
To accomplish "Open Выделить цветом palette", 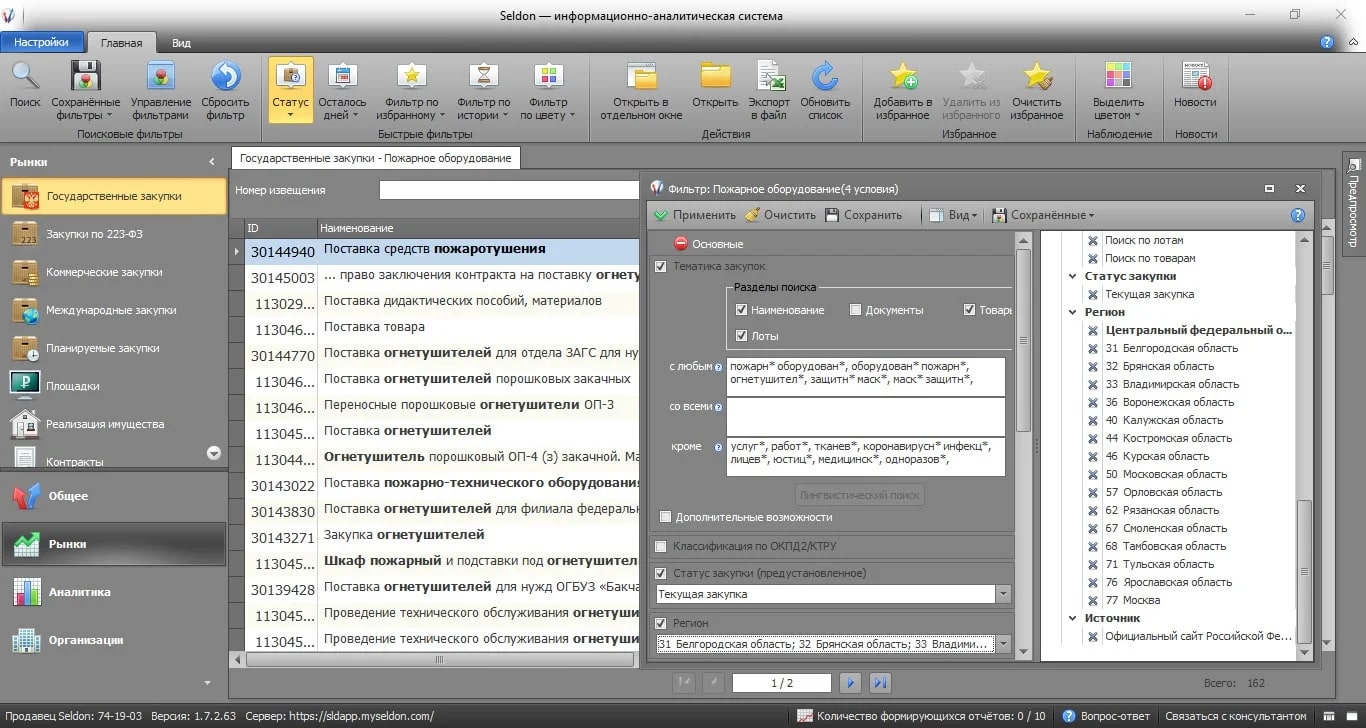I will (1118, 90).
